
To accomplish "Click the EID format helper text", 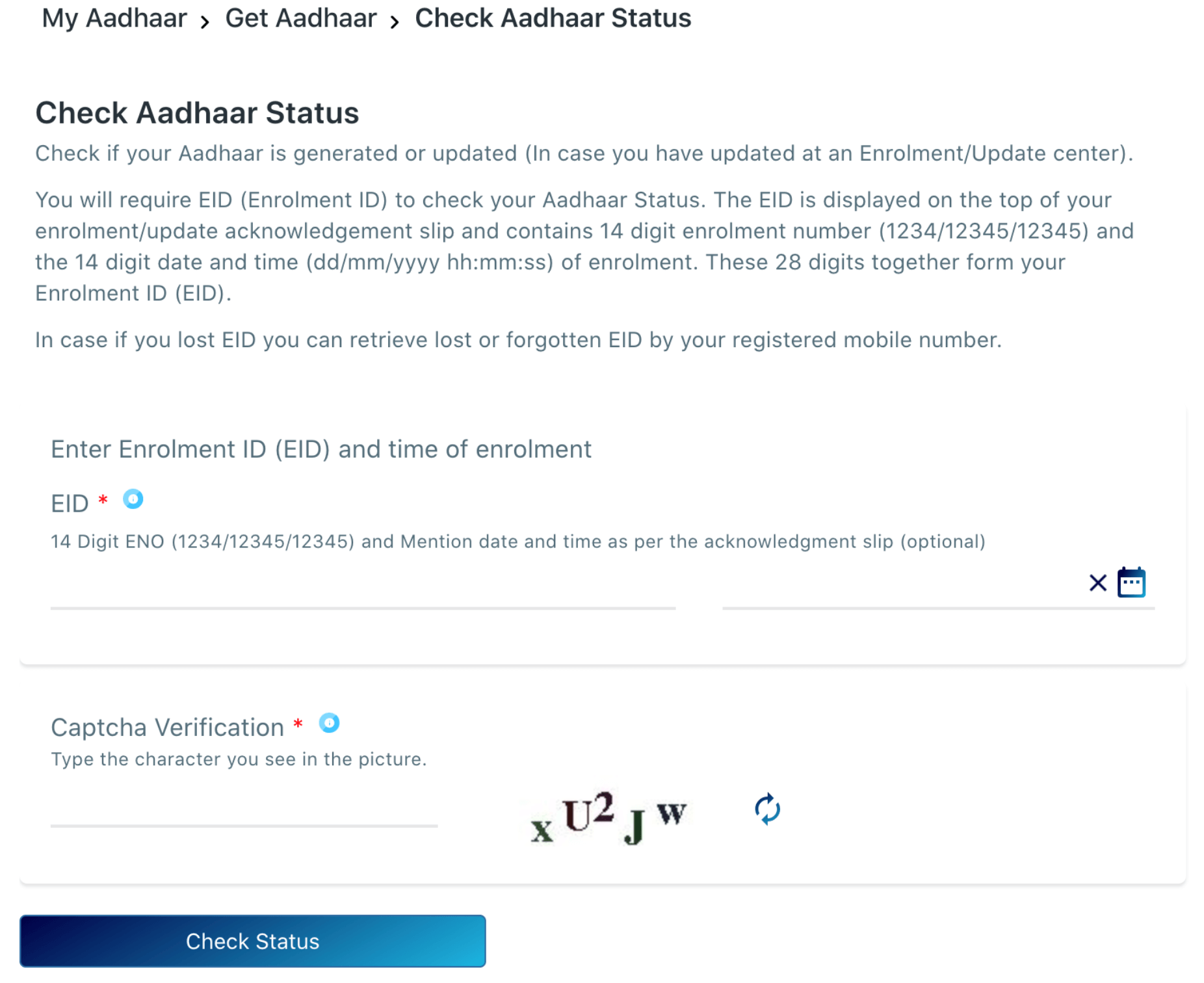I will point(518,541).
